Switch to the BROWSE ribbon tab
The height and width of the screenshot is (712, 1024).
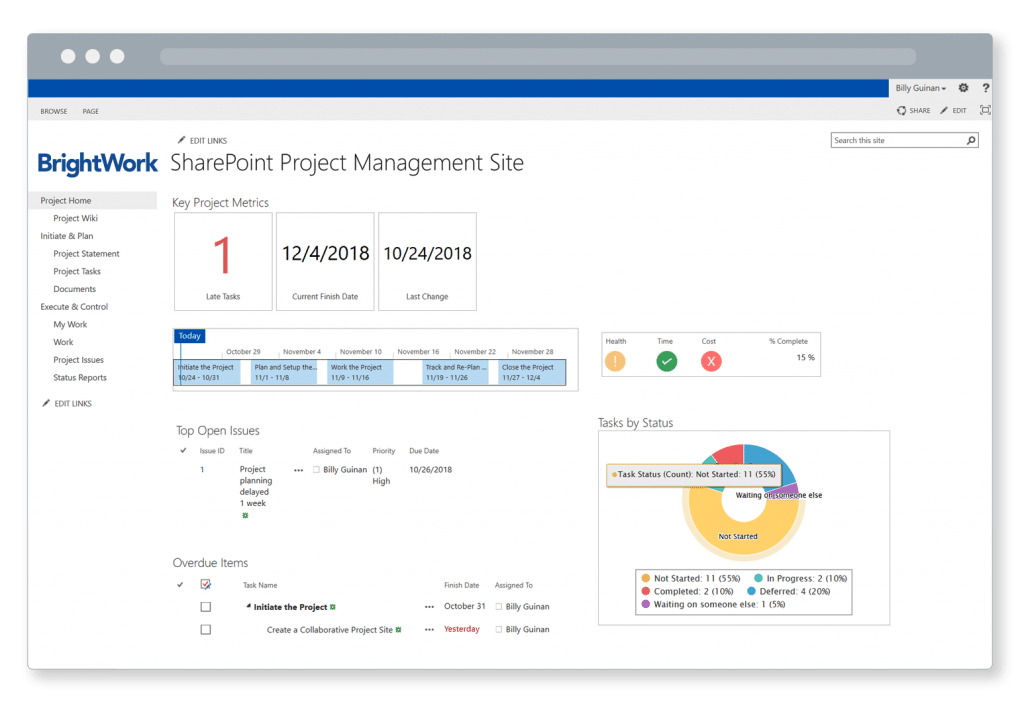[x=53, y=111]
